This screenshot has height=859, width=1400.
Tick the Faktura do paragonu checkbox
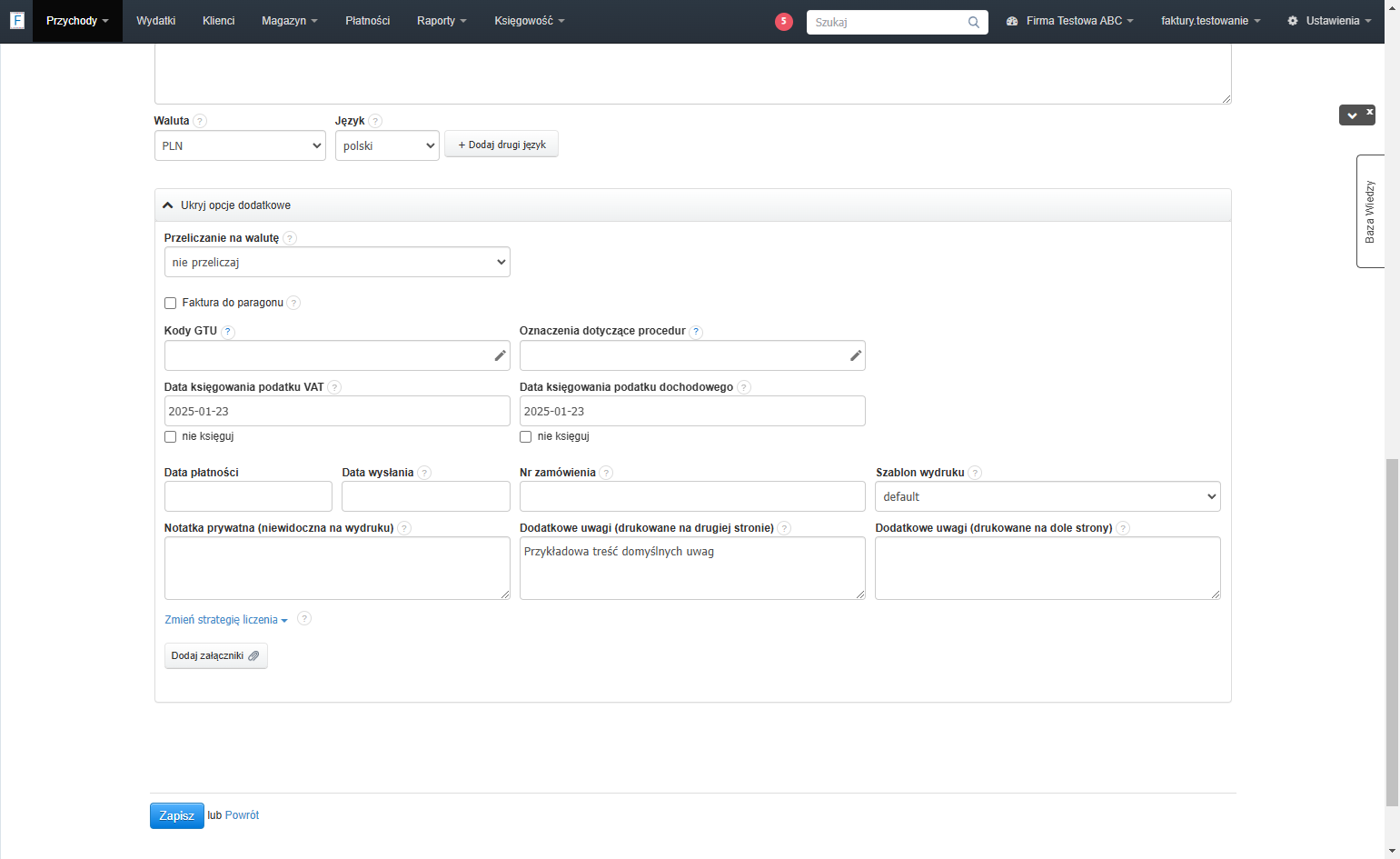point(170,304)
